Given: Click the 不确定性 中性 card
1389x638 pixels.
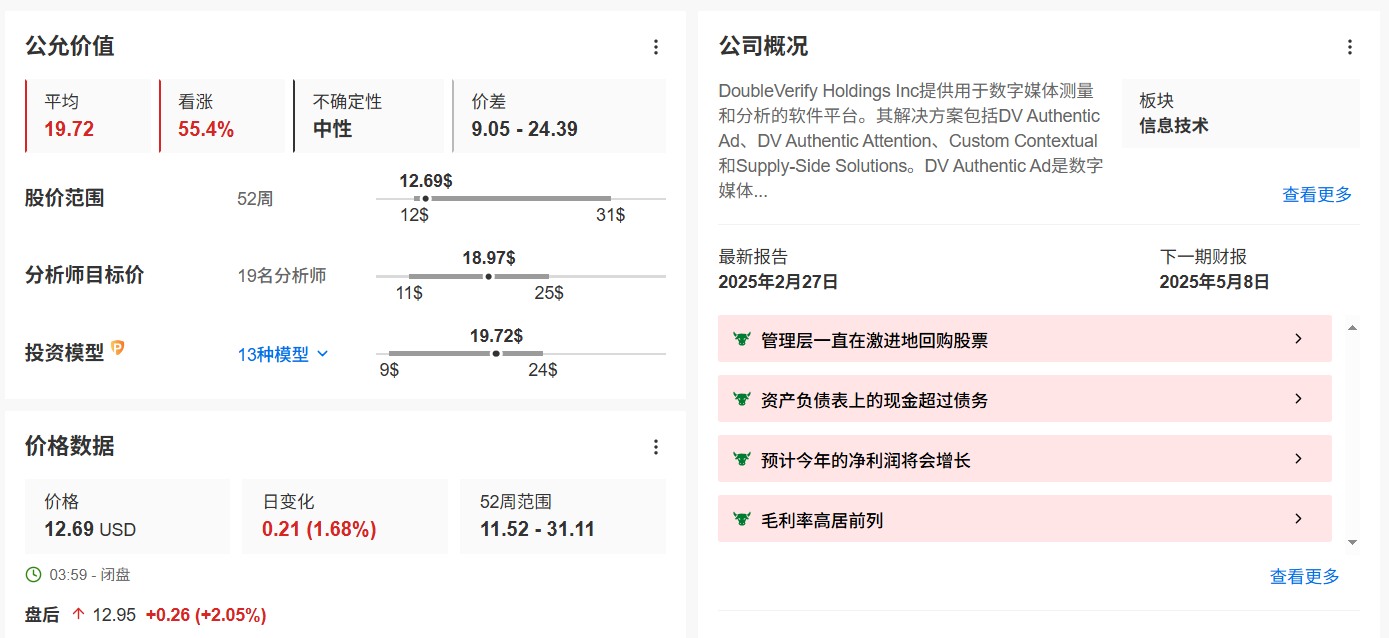Looking at the screenshot, I should (x=368, y=116).
